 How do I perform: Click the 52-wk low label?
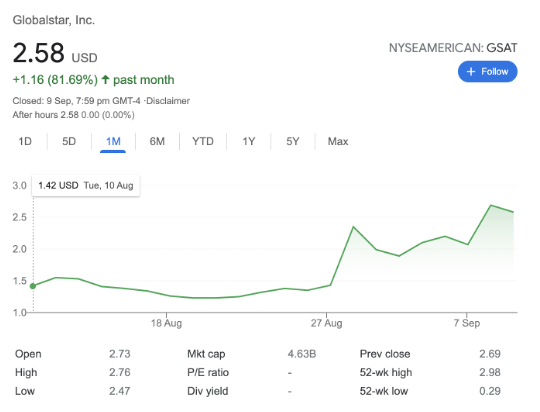coord(384,391)
